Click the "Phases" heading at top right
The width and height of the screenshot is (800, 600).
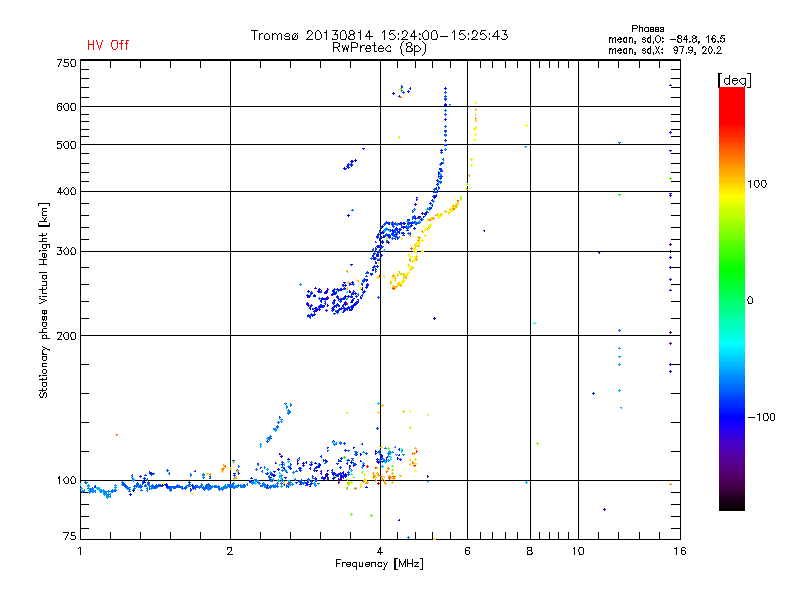pyautogui.click(x=647, y=29)
